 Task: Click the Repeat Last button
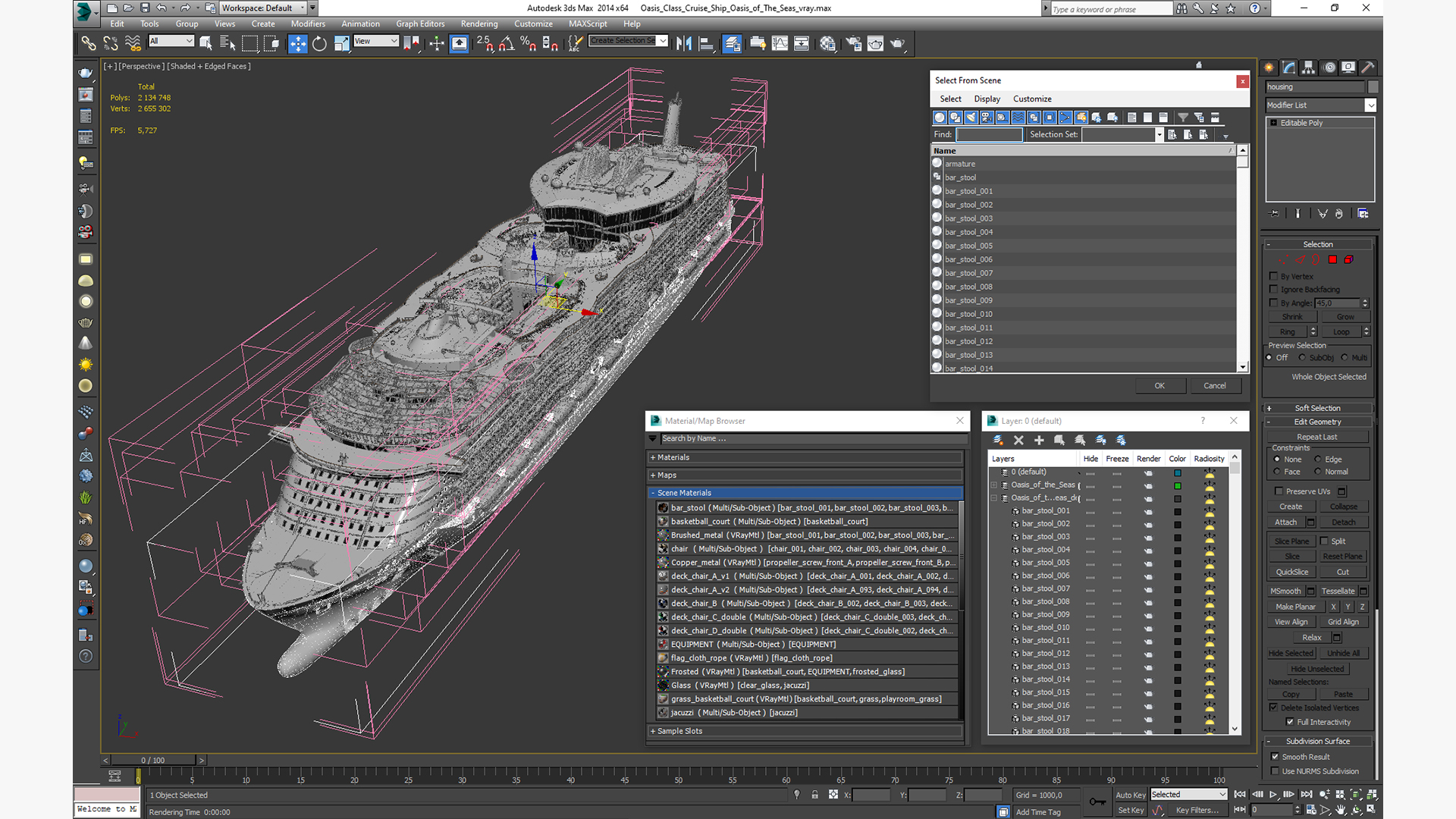tap(1317, 438)
